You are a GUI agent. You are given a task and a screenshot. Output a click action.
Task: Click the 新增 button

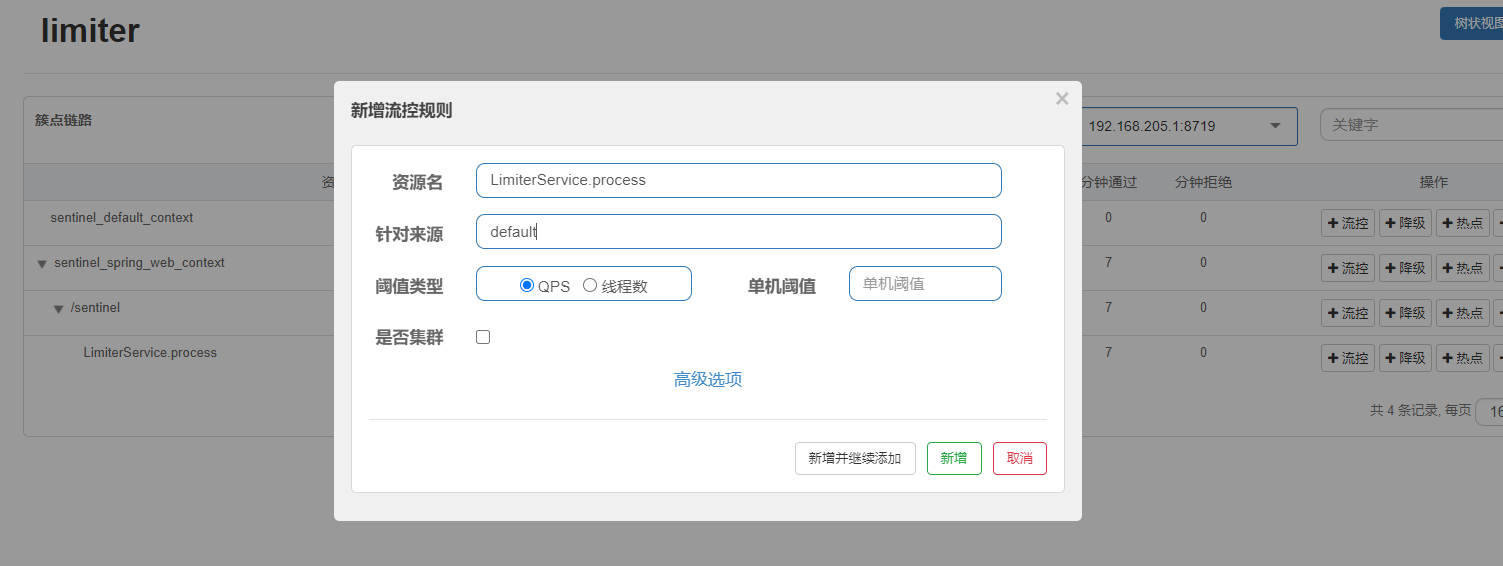point(954,458)
